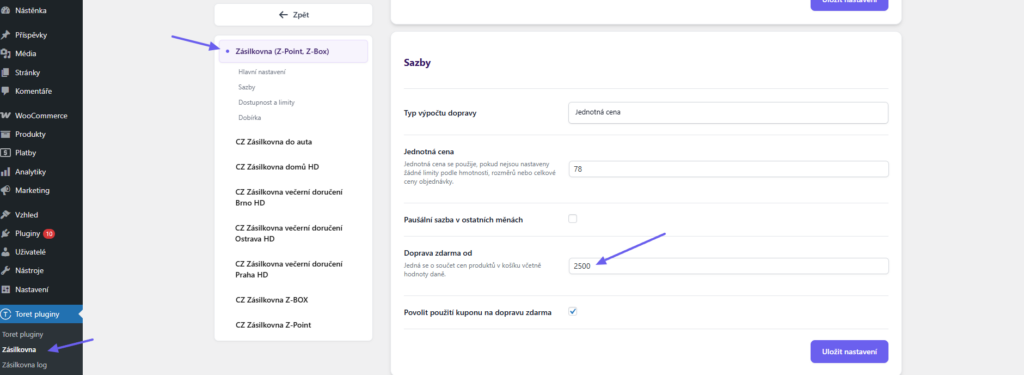
Task: Click Uložit nastavení below Sazby
Action: 849,351
